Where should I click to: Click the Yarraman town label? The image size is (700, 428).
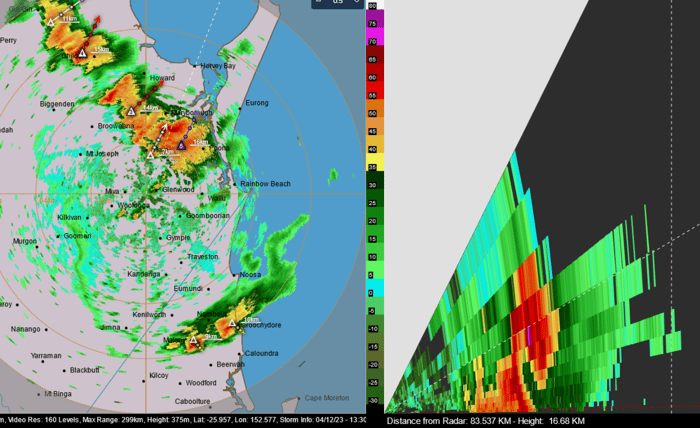point(46,356)
